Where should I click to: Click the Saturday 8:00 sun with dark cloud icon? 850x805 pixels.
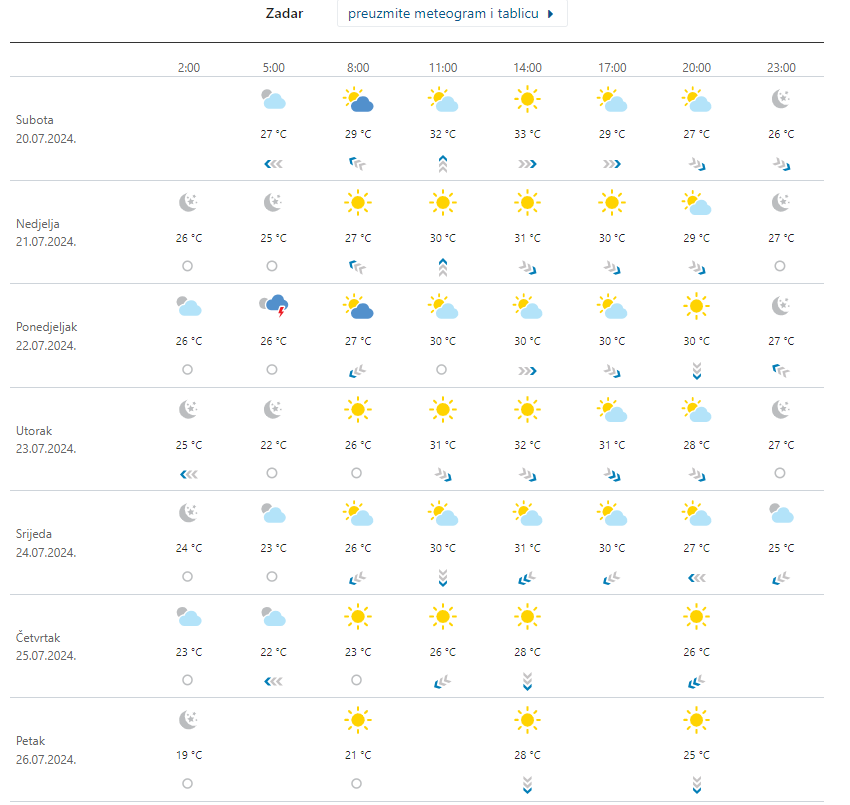(x=358, y=99)
